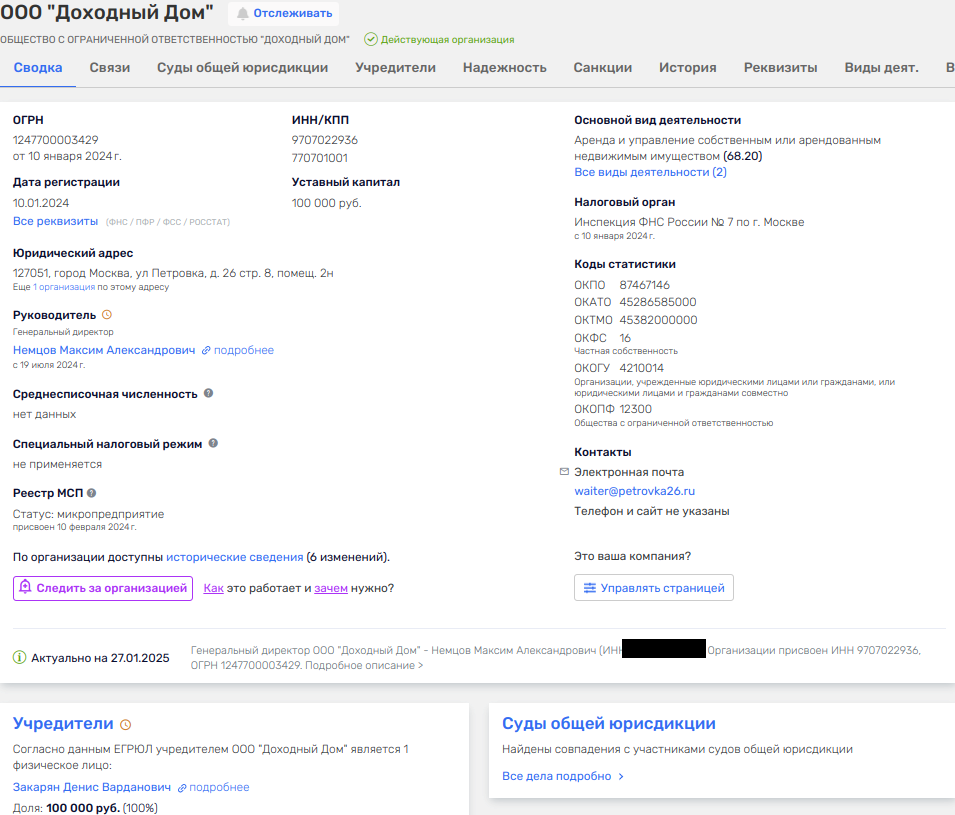
Task: Open founder Закарян Денис Варданович link
Action: (92, 788)
